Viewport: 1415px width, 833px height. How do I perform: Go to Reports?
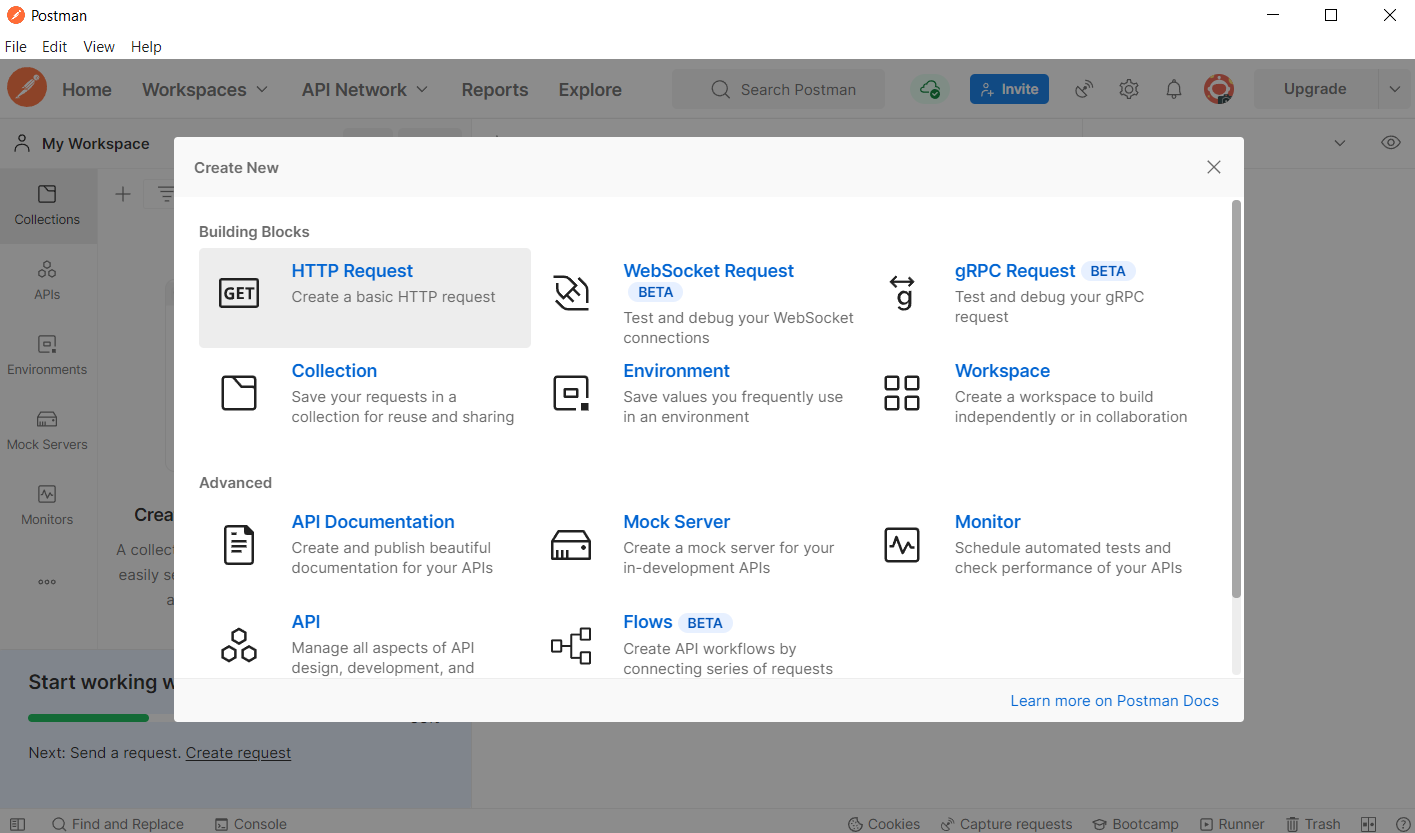coord(495,89)
